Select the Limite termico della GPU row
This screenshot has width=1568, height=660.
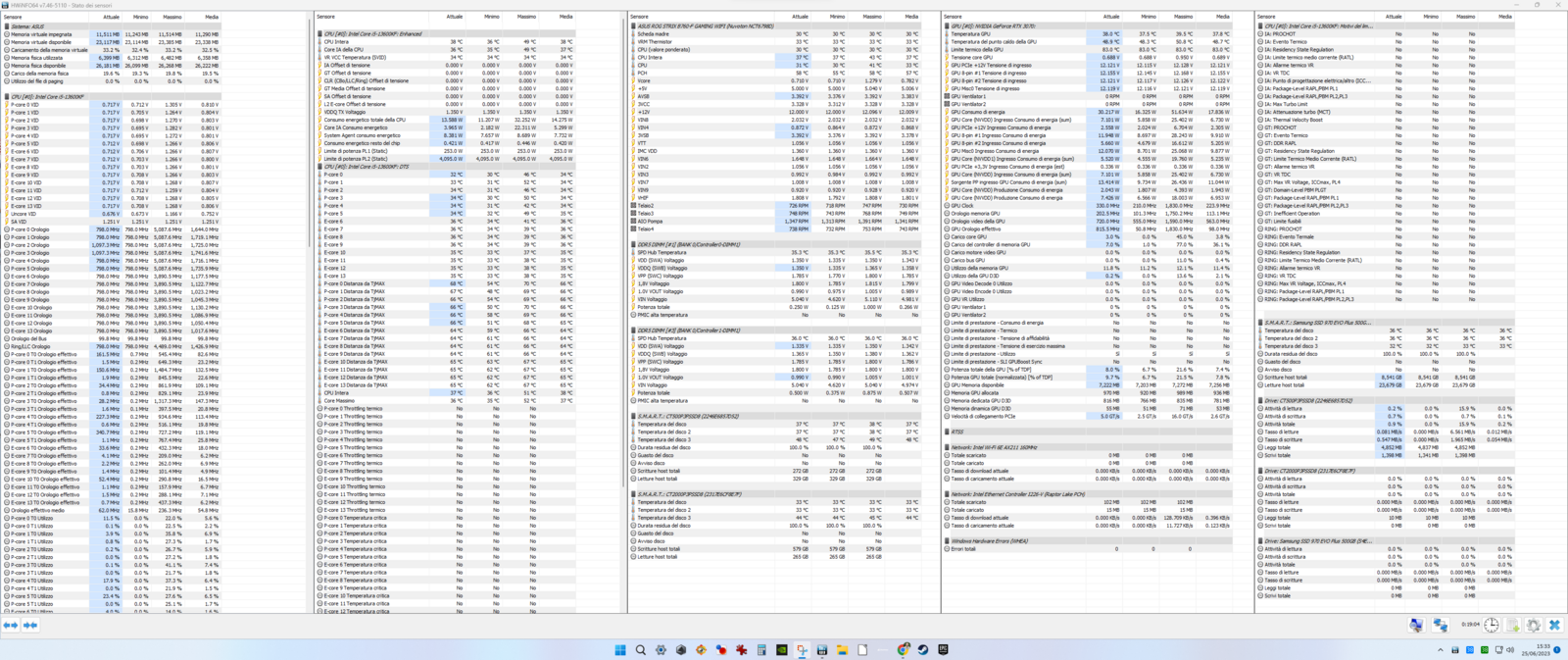click(x=1088, y=50)
